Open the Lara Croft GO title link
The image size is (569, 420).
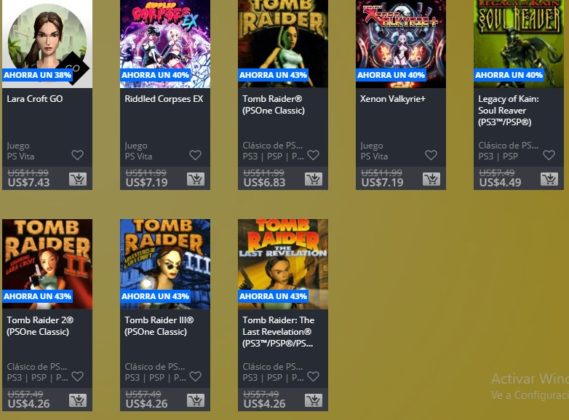tap(35, 99)
